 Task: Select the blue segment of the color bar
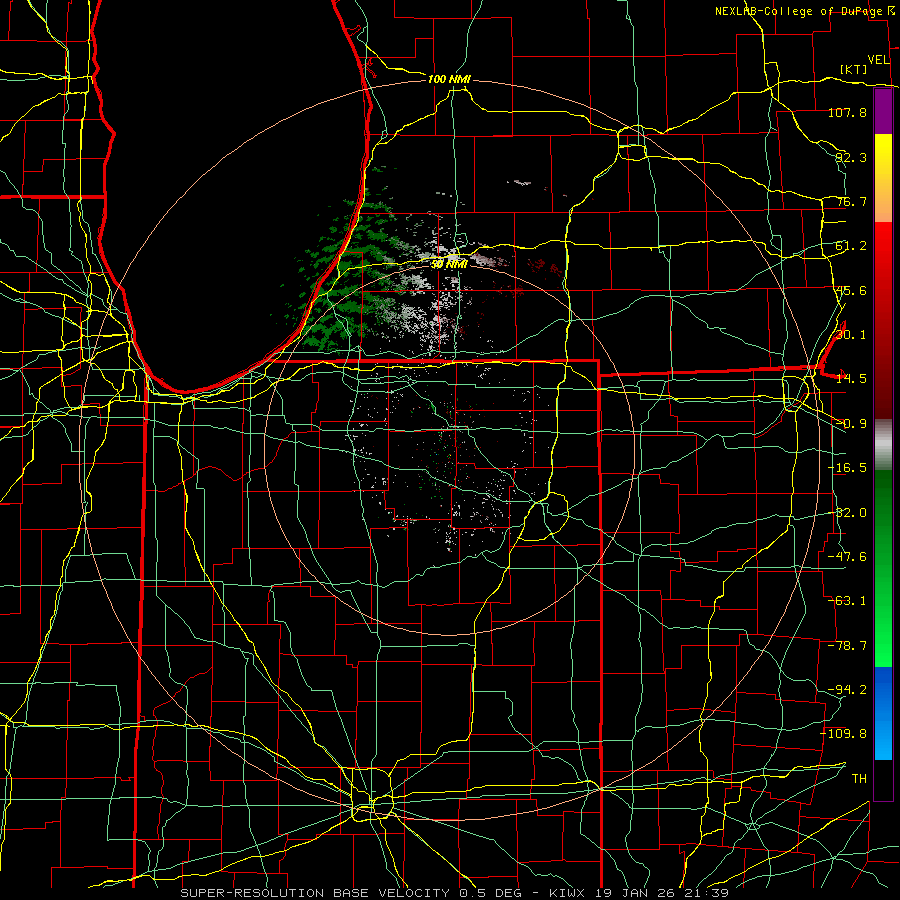click(883, 713)
